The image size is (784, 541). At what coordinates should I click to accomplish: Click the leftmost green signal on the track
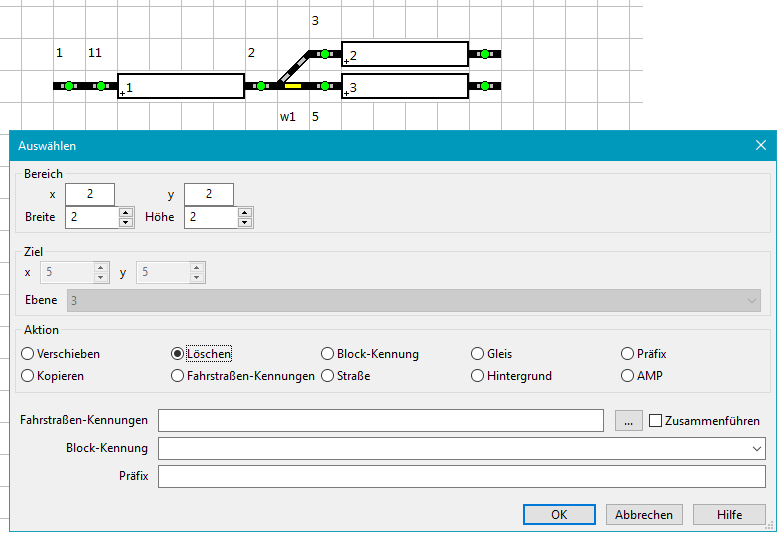click(68, 86)
